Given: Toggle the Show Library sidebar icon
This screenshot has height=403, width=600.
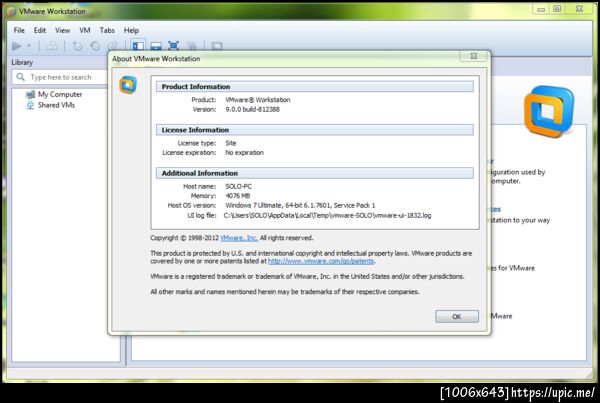Looking at the screenshot, I should click(138, 46).
